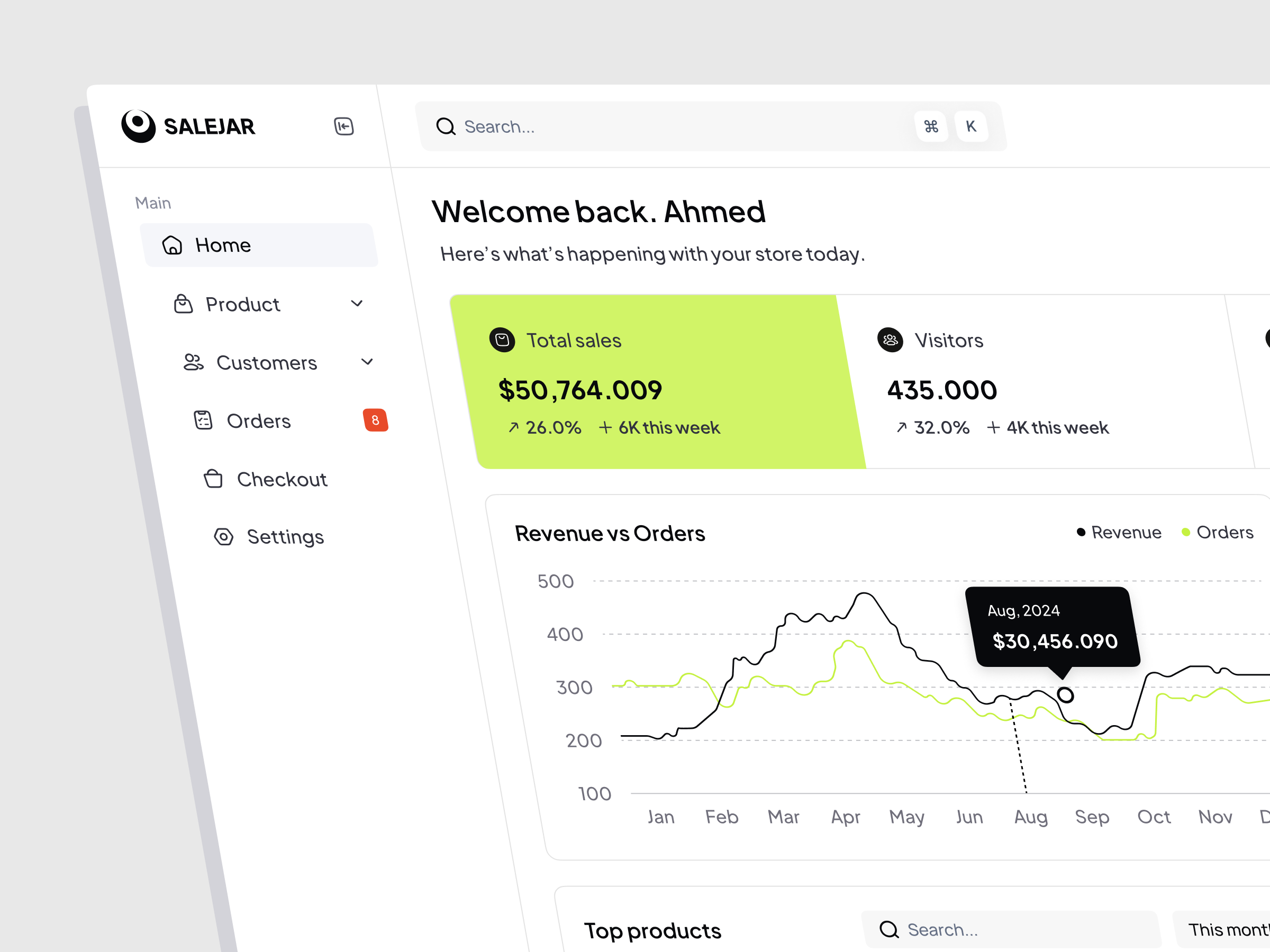1270x952 pixels.
Task: Click the Revenue vs Orders heading
Action: tap(610, 533)
